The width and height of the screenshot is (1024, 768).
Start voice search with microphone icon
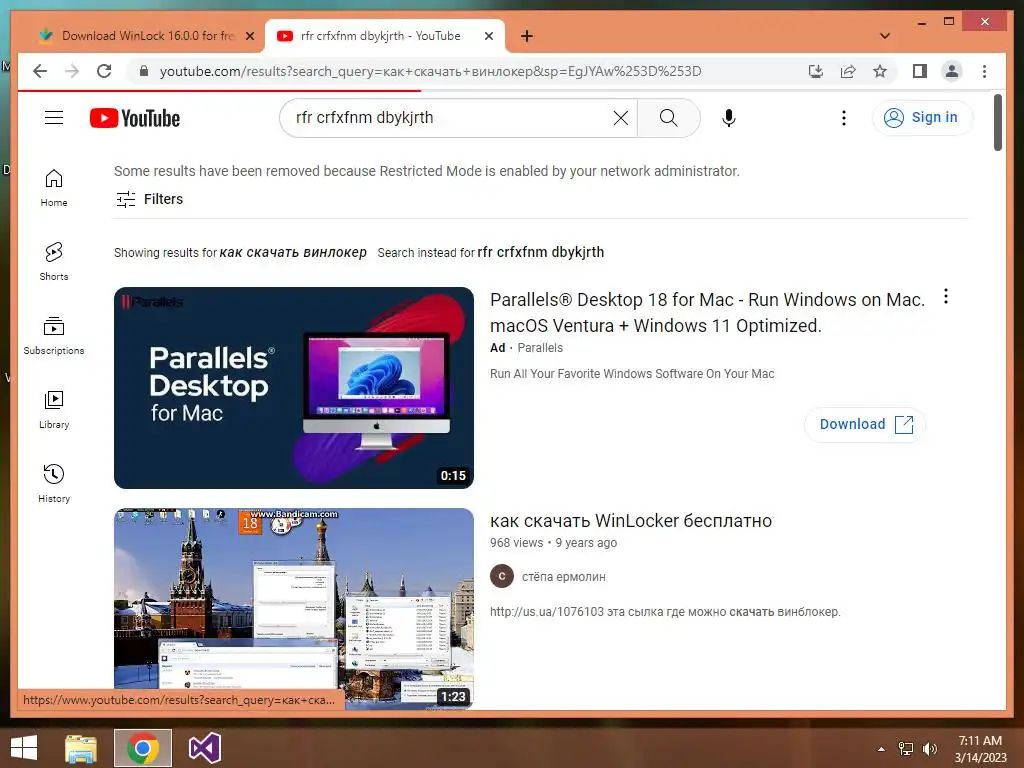(x=729, y=118)
